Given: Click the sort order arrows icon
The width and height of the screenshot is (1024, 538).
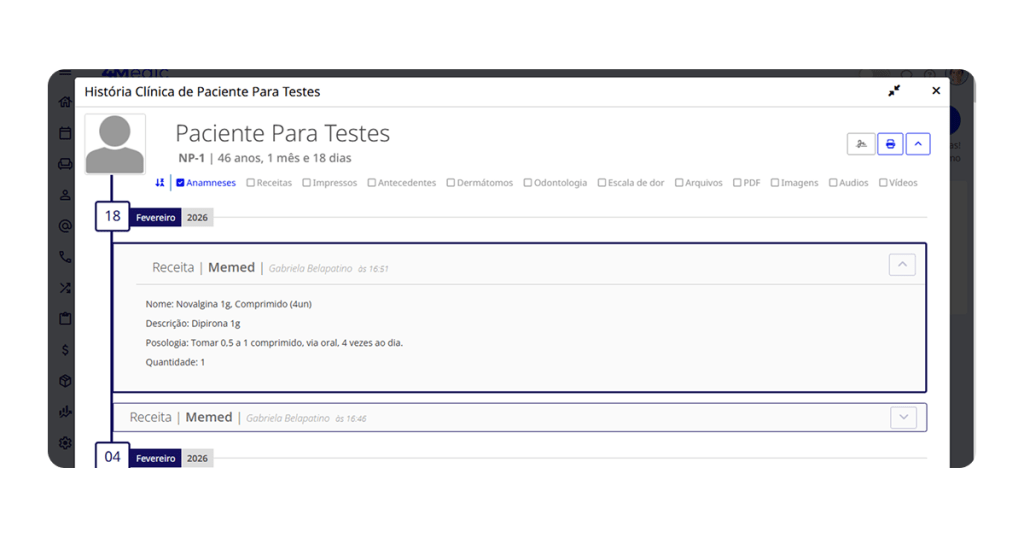Looking at the screenshot, I should tap(160, 183).
